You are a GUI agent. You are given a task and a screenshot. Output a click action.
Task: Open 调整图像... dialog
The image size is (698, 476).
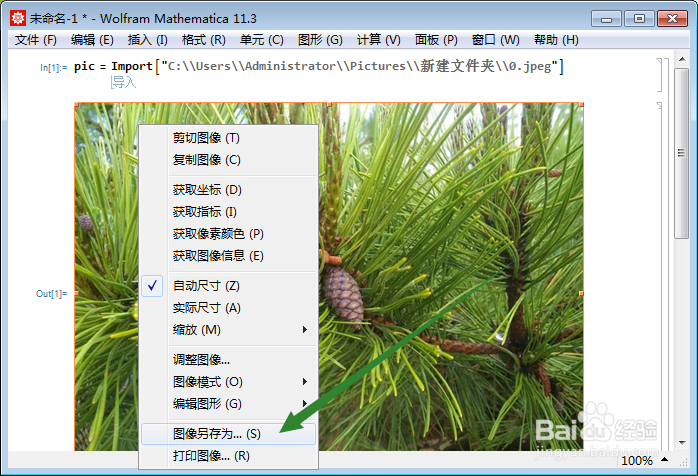[229, 360]
